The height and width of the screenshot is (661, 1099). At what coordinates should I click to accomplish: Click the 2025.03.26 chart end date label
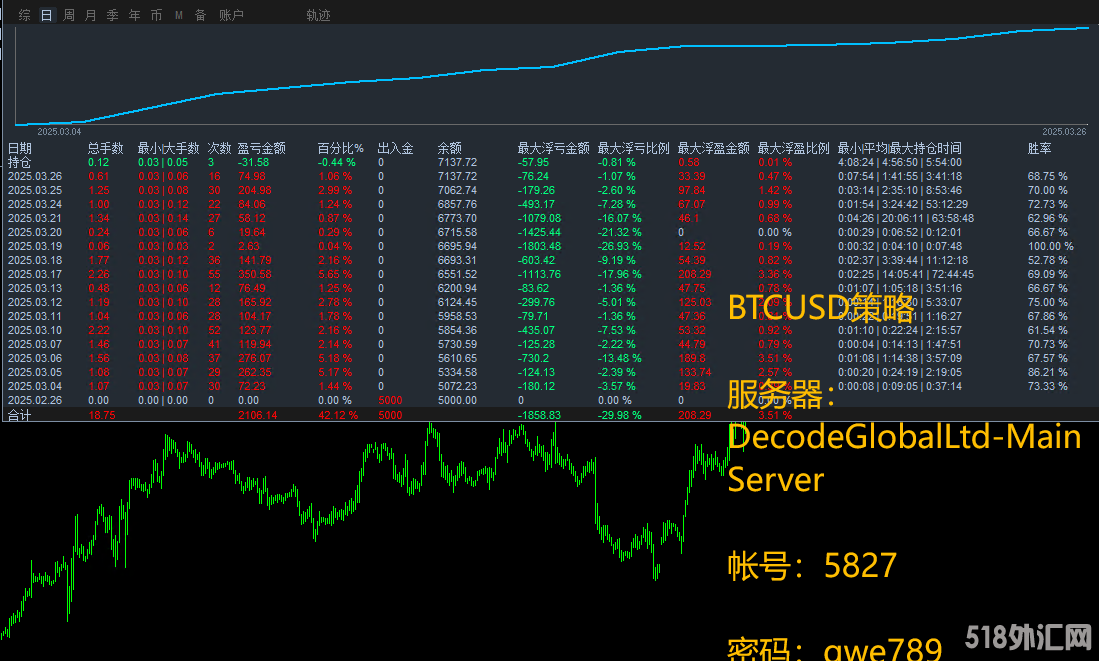1064,132
